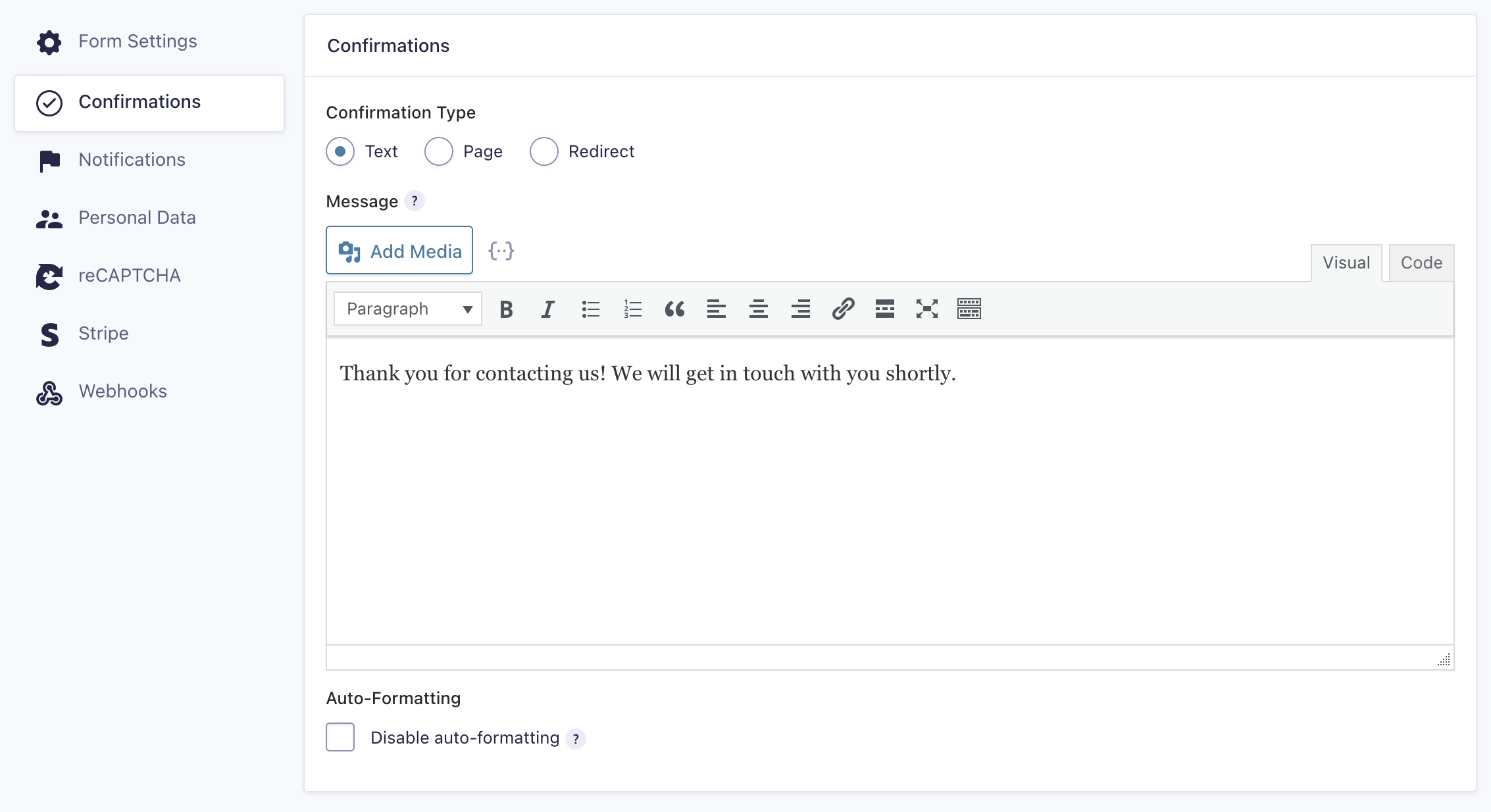Viewport: 1491px width, 812px height.
Task: Enable Disable auto-formatting checkbox
Action: point(340,737)
